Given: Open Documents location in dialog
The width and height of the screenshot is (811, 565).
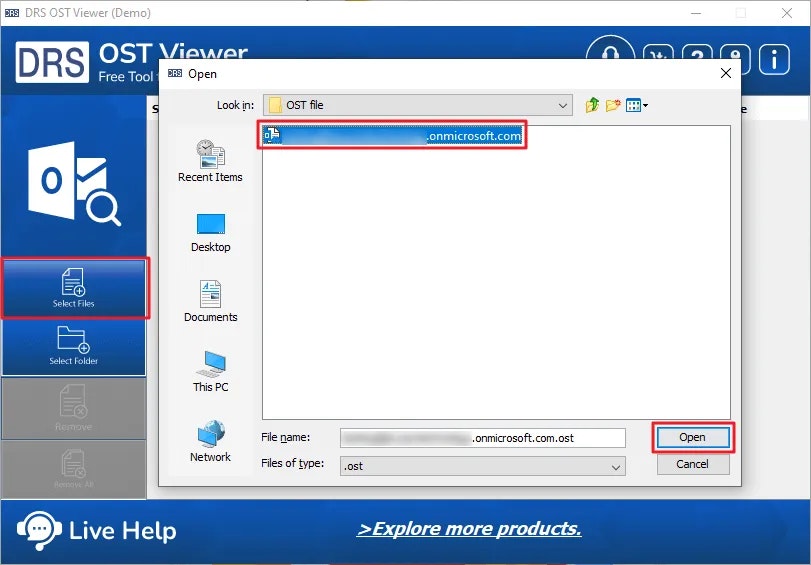Looking at the screenshot, I should [x=211, y=301].
